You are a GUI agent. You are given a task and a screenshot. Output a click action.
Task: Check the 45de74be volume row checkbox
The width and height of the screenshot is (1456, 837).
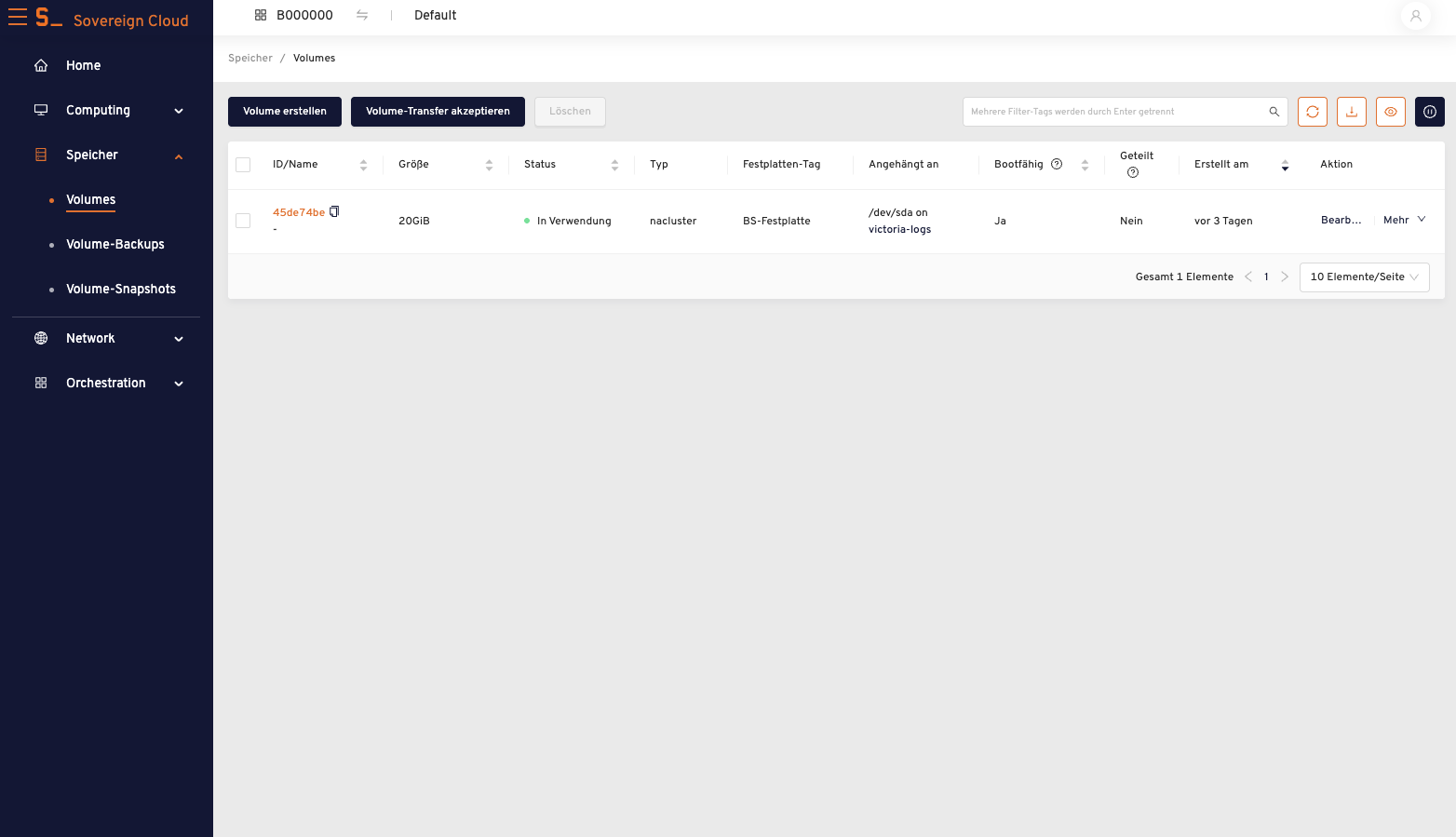243,221
